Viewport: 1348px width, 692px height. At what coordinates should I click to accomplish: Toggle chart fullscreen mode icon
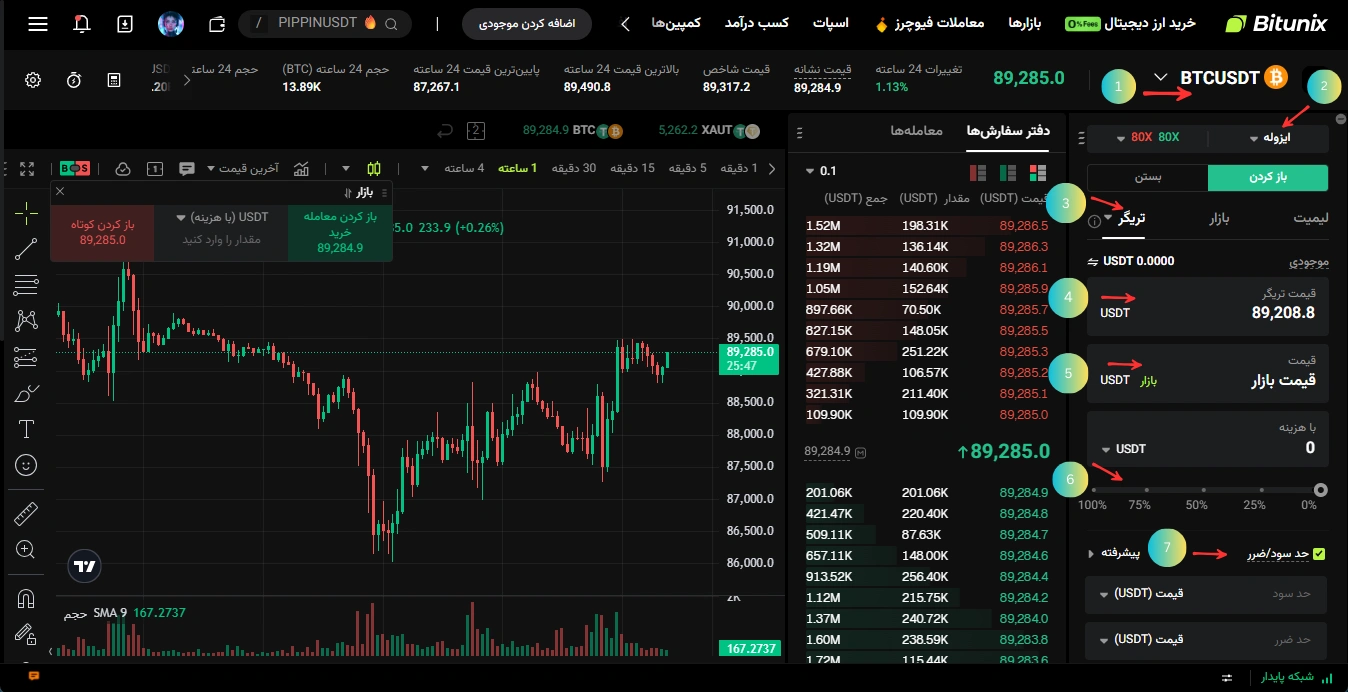[x=27, y=168]
